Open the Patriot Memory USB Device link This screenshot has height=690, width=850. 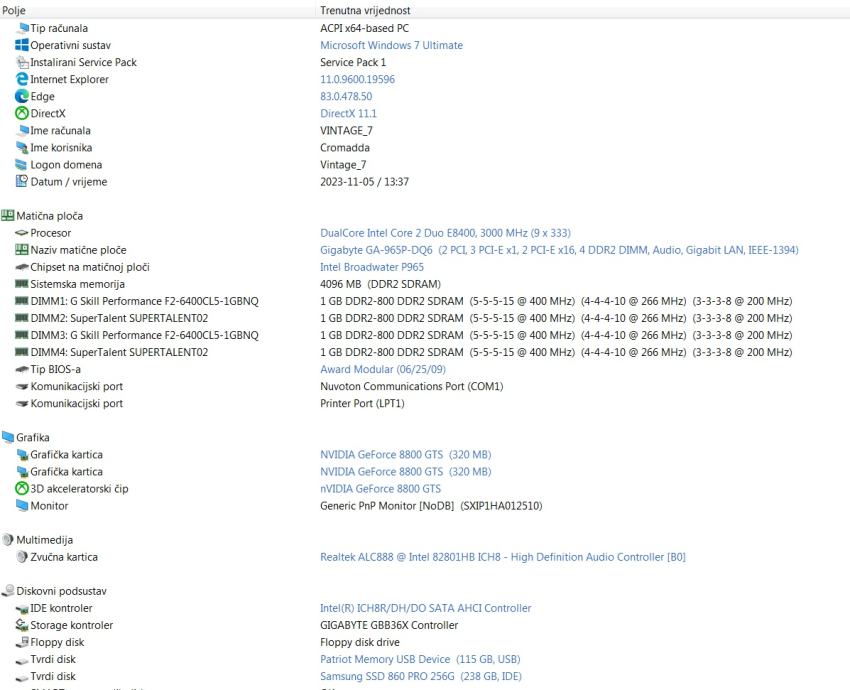tap(420, 659)
